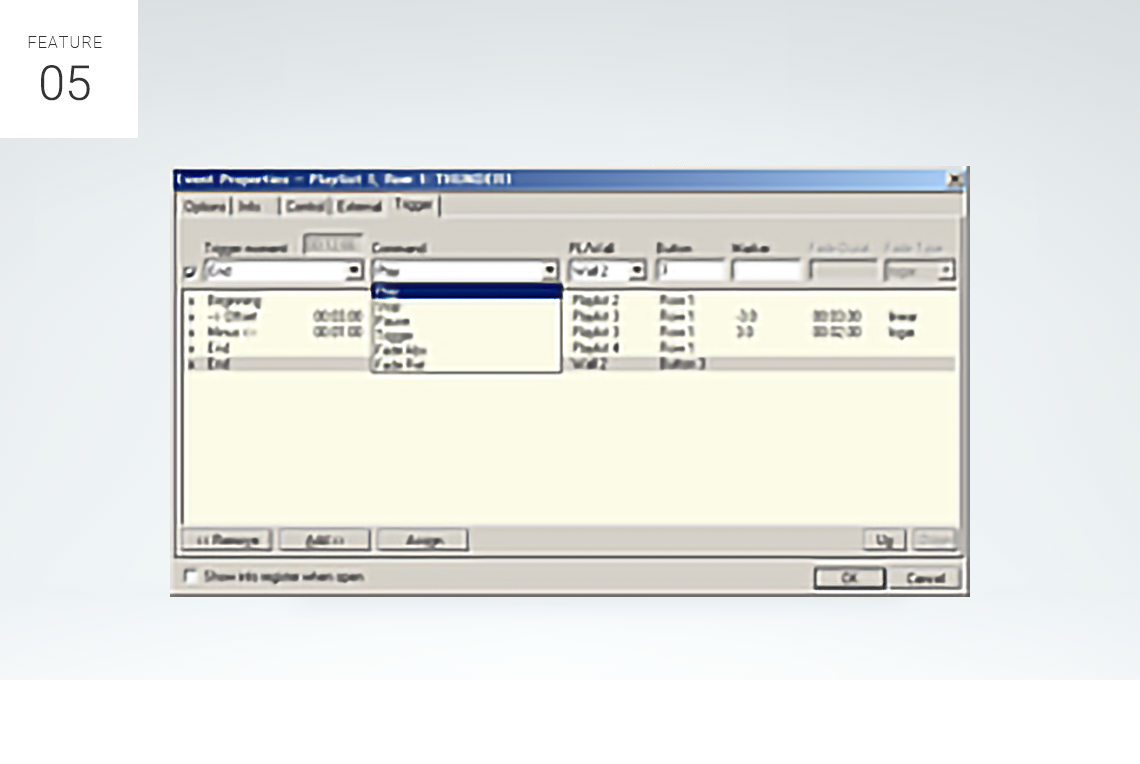Move the trigger up with Up button

click(884, 540)
